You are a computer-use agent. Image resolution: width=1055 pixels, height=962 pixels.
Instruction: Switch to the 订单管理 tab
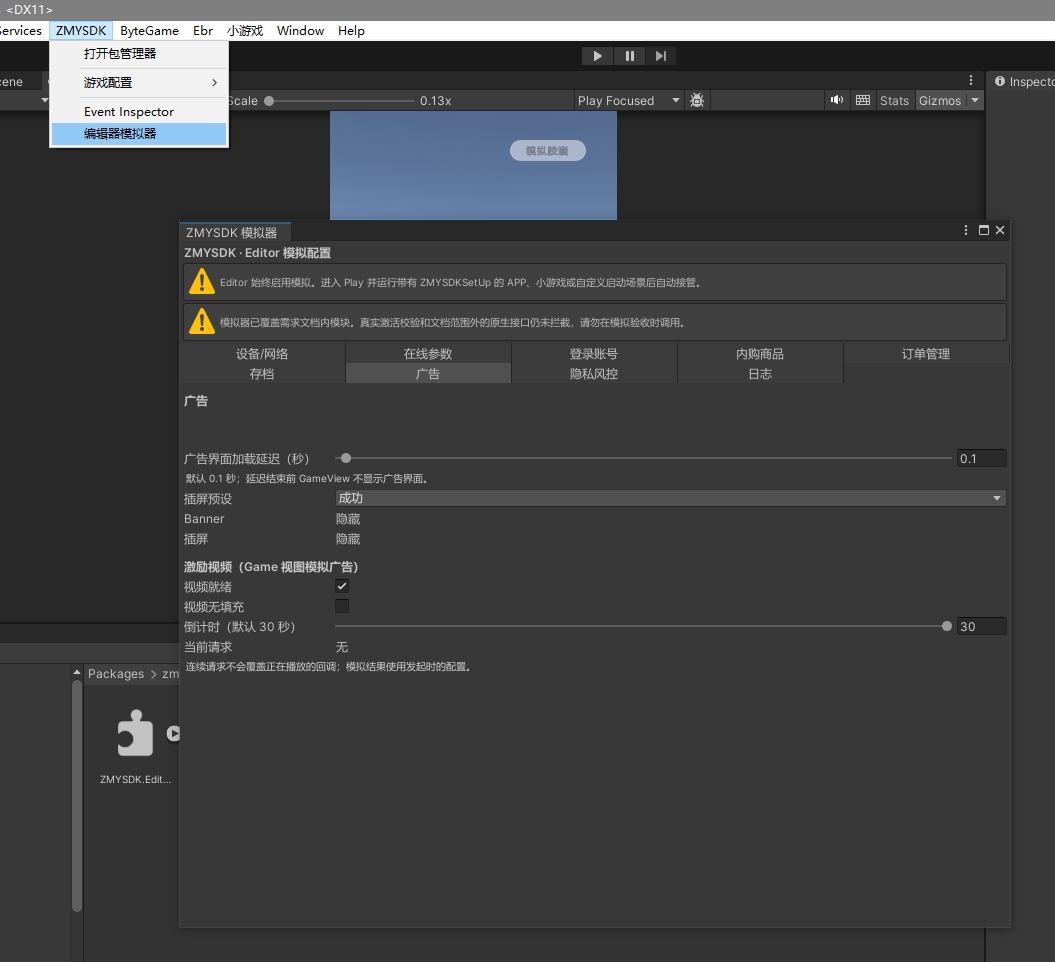coord(926,354)
